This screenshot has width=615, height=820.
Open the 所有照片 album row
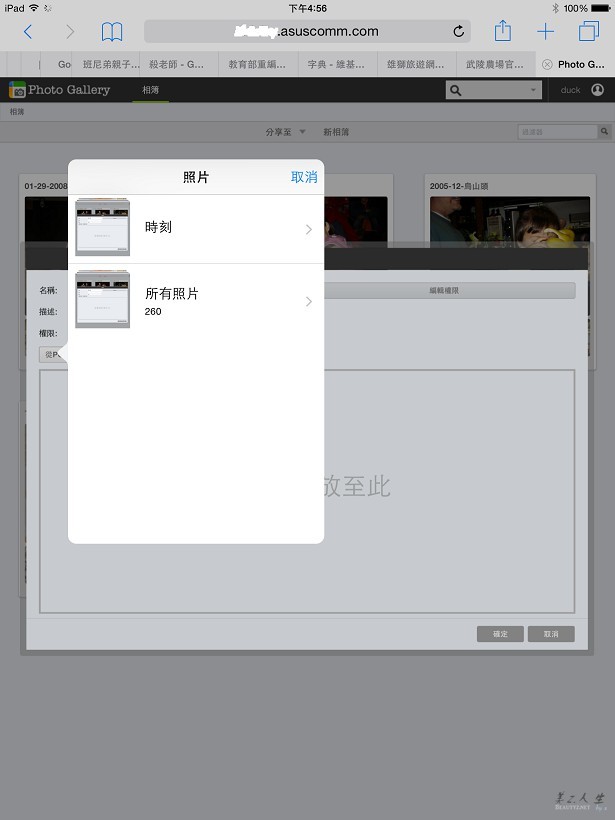point(196,300)
